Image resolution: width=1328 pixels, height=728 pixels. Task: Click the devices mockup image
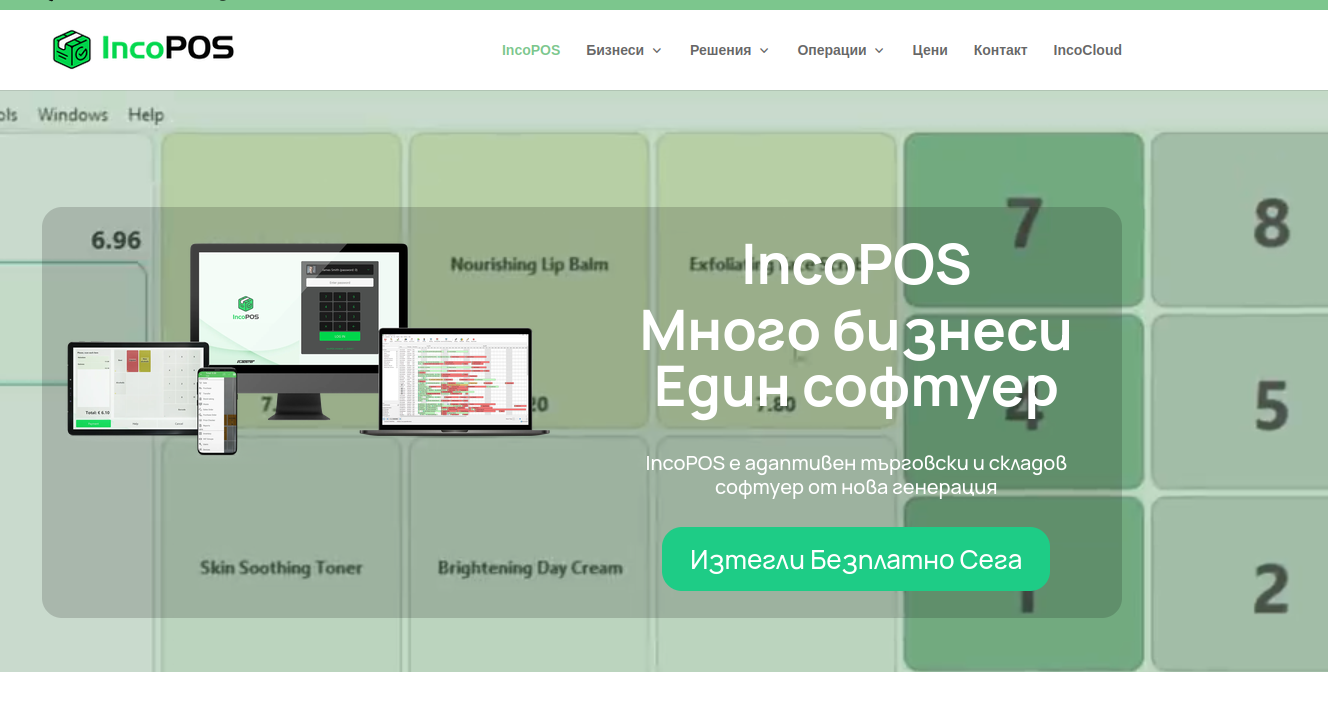(x=308, y=348)
